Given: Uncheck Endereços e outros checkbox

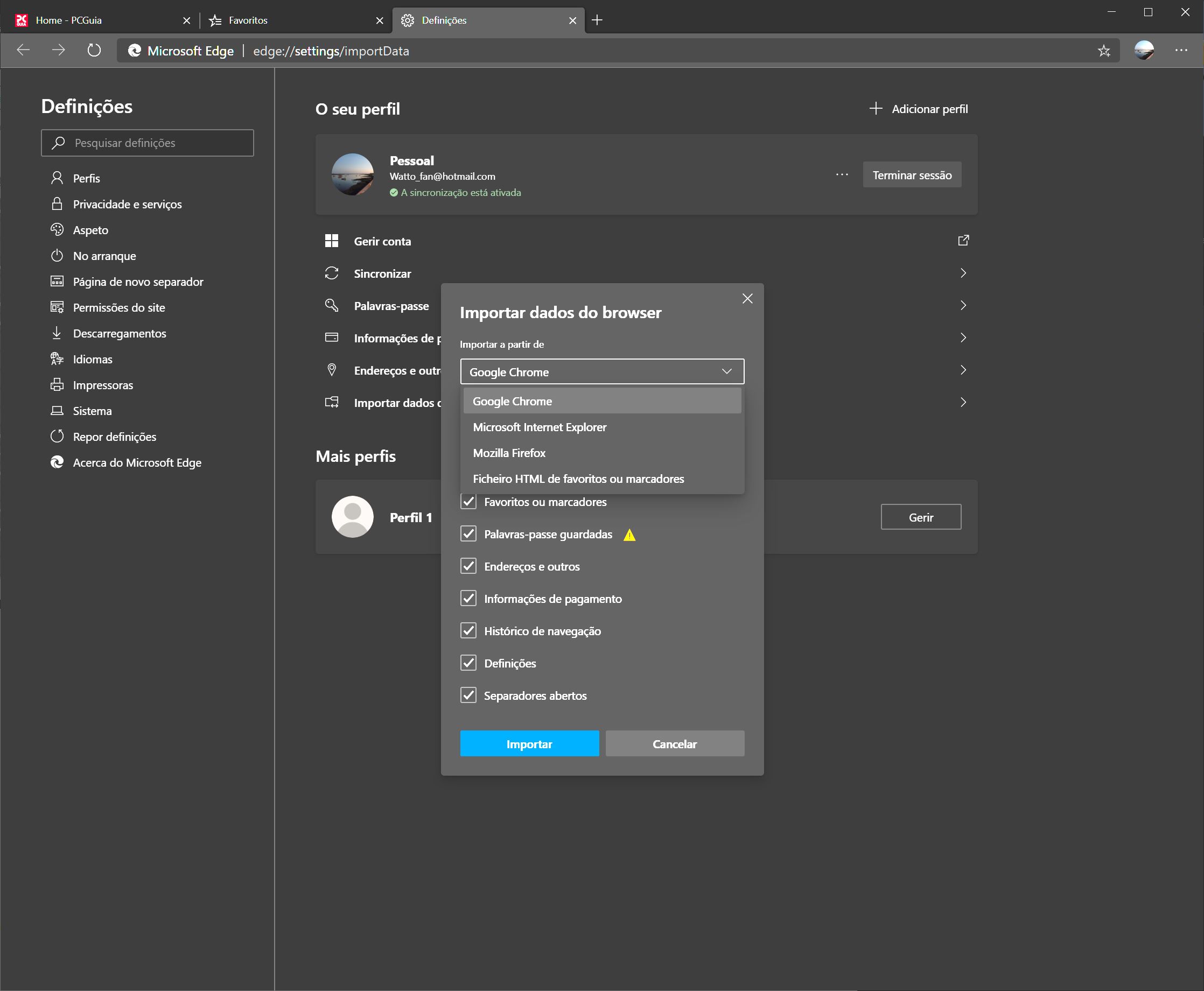Looking at the screenshot, I should 468,566.
